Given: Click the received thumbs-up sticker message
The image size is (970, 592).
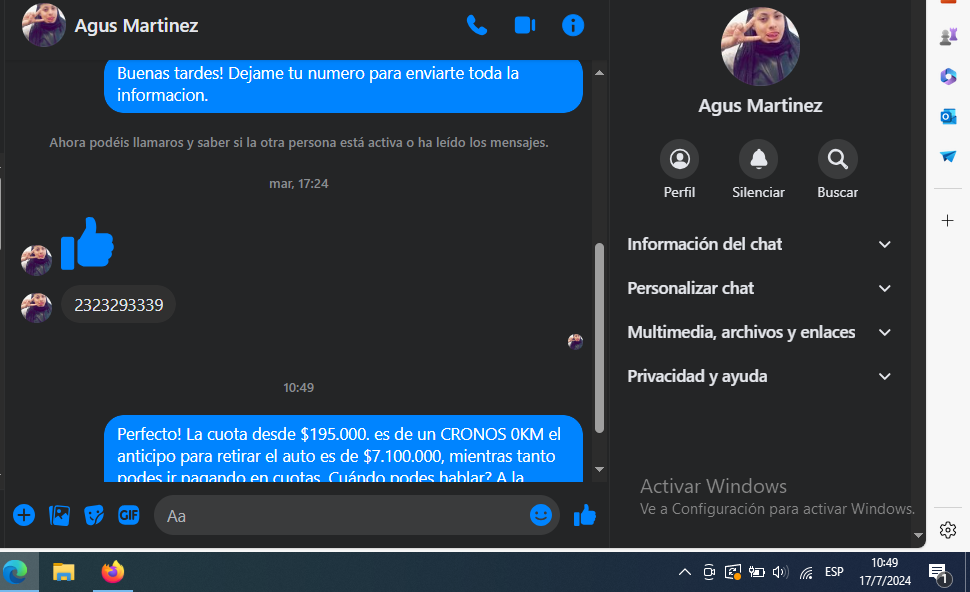Looking at the screenshot, I should coord(87,243).
